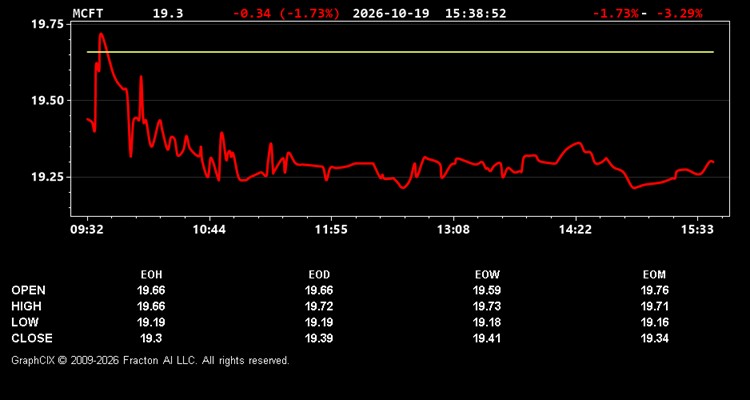Click the 10:44 time axis label
The height and width of the screenshot is (400, 750).
(209, 230)
